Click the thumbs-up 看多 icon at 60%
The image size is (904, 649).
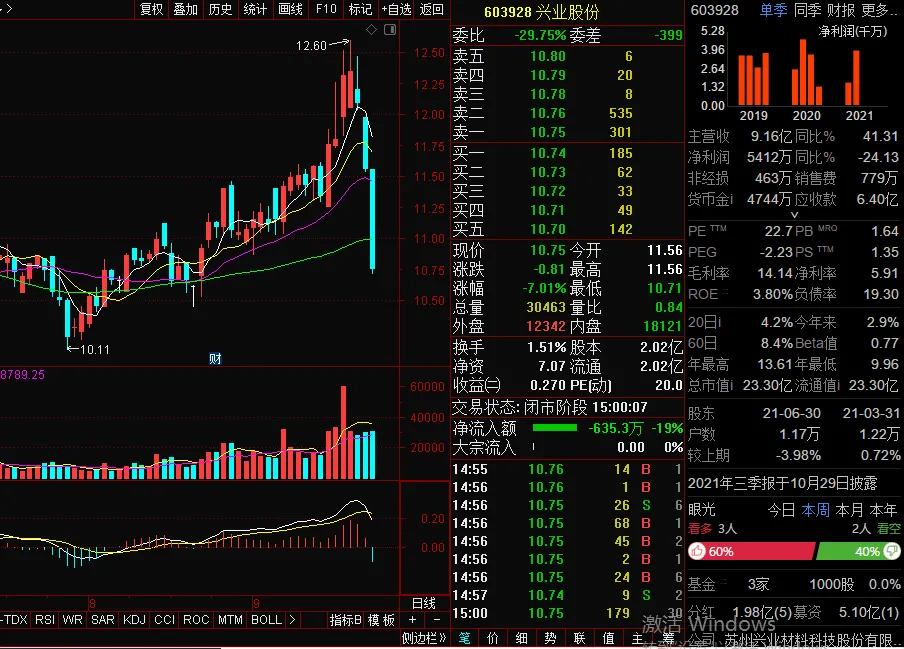coord(698,552)
